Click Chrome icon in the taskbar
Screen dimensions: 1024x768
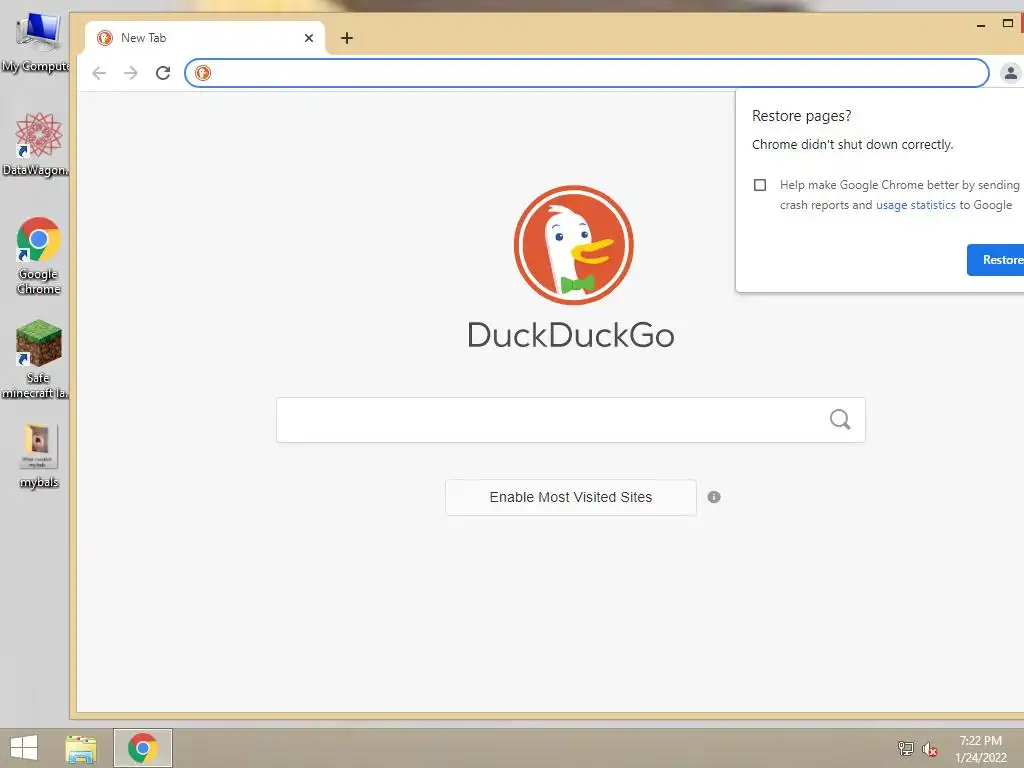pos(143,748)
